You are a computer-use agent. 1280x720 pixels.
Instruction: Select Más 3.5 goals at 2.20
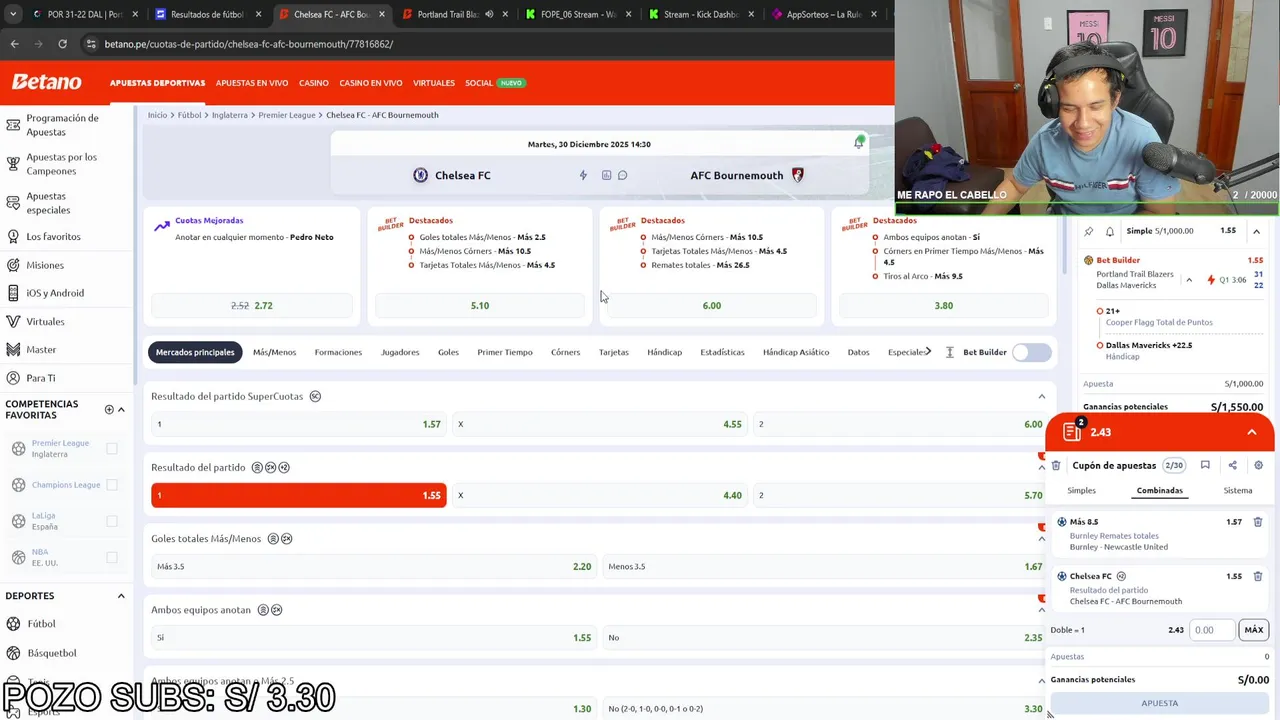[x=374, y=566]
